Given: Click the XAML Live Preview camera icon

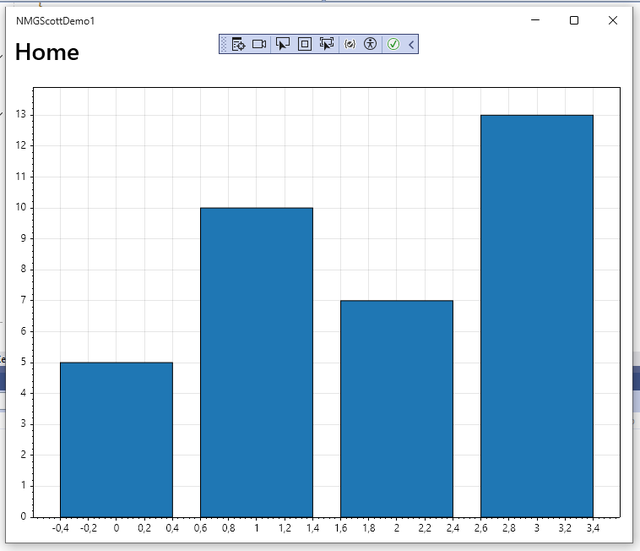Looking at the screenshot, I should point(259,44).
